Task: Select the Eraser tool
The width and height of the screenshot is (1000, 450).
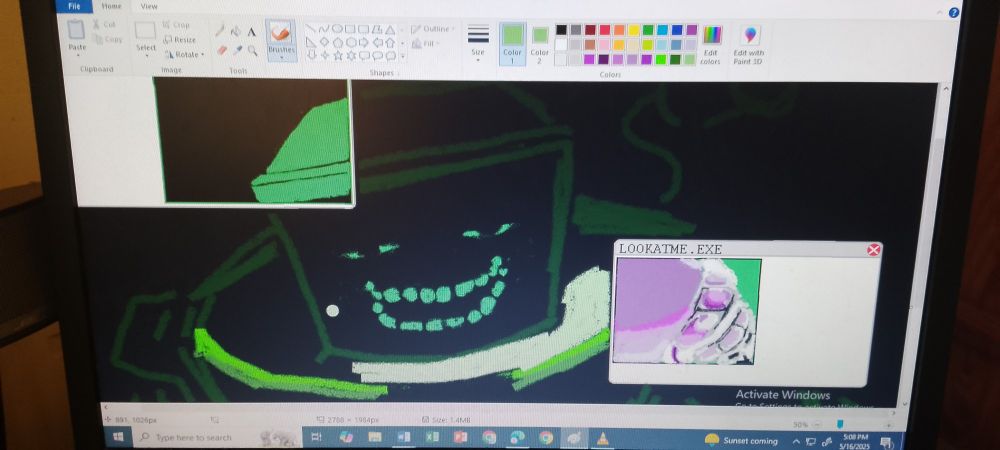Action: tap(222, 50)
